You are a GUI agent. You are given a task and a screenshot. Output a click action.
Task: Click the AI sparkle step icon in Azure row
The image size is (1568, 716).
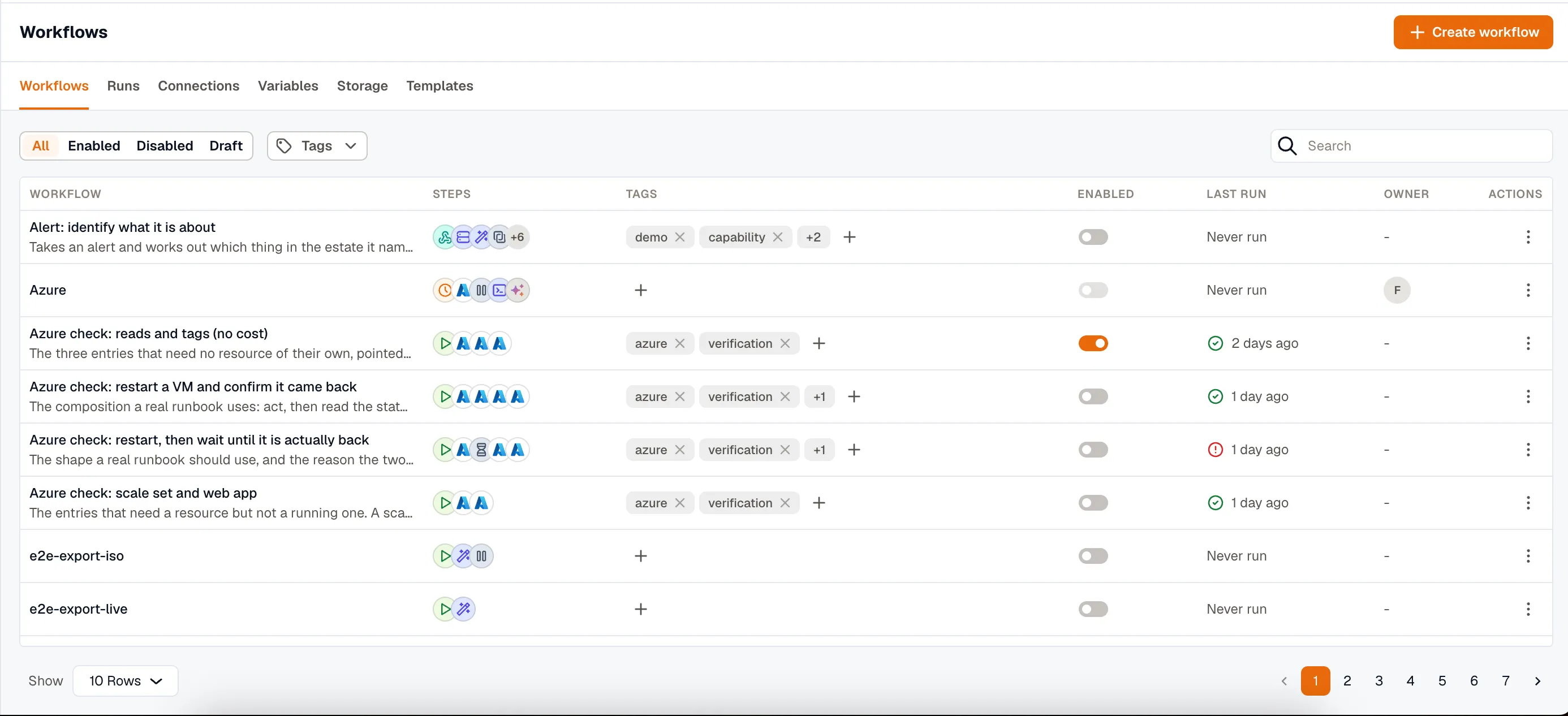tap(518, 290)
